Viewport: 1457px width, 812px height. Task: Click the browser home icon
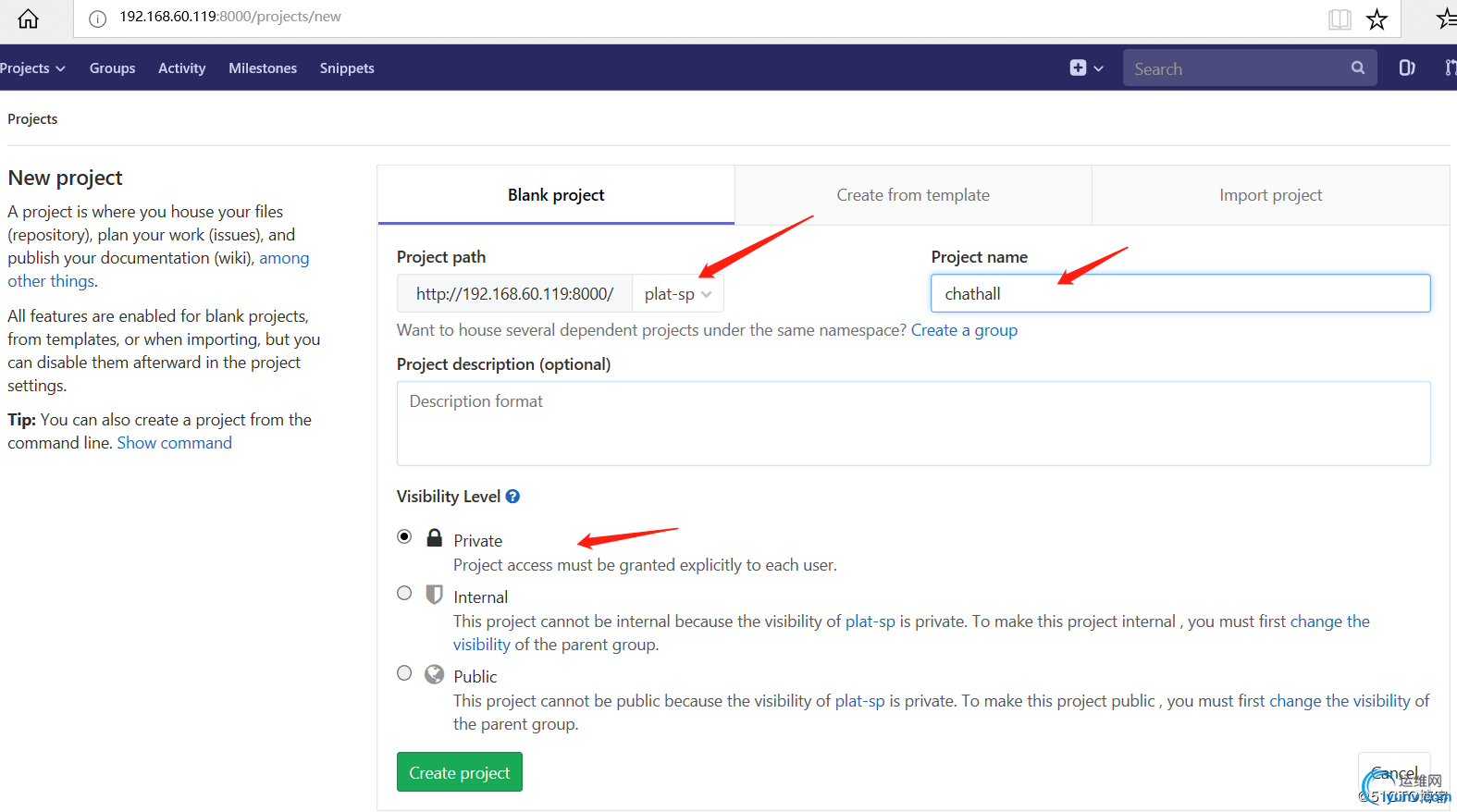(x=29, y=18)
